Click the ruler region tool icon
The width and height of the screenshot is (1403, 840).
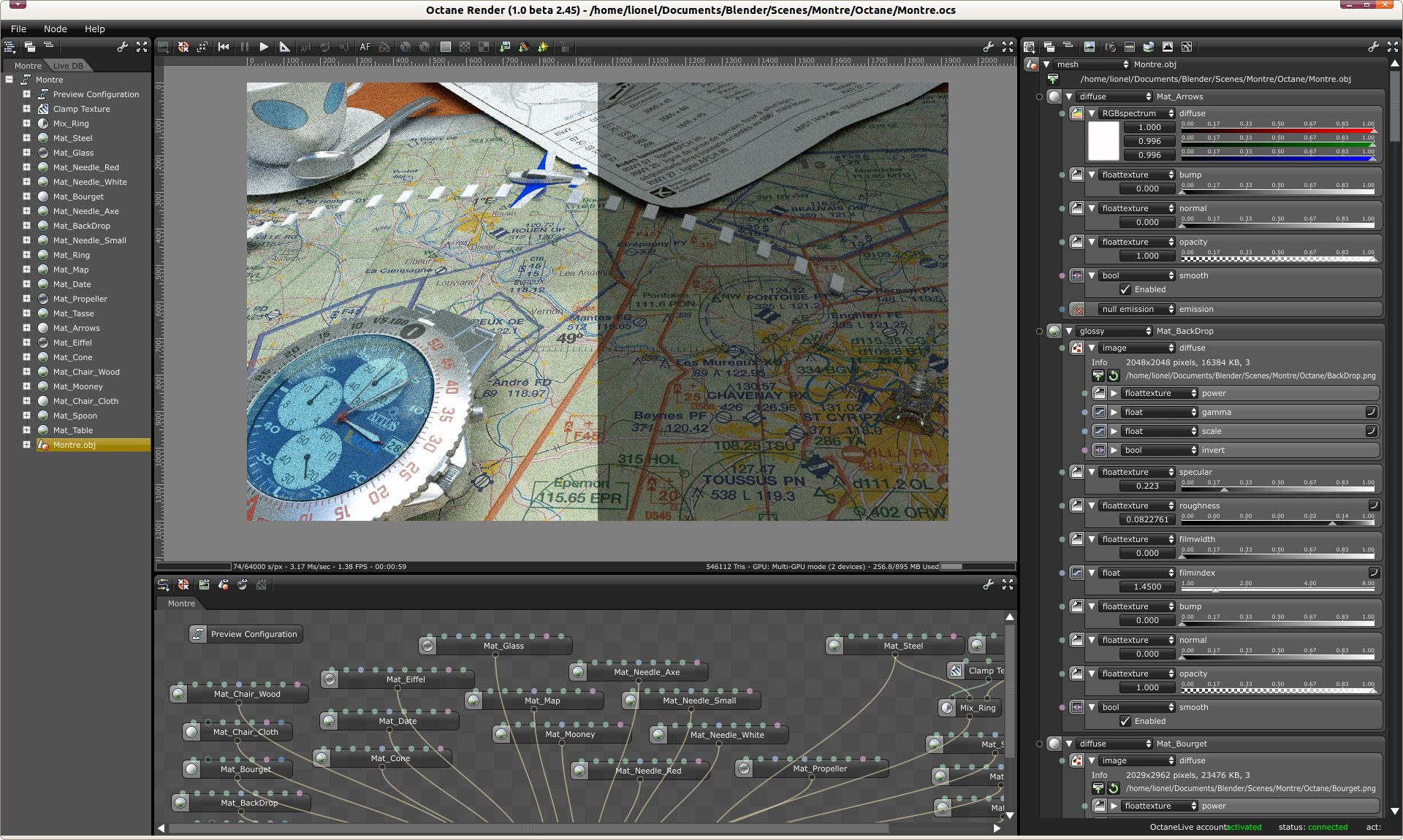point(284,47)
